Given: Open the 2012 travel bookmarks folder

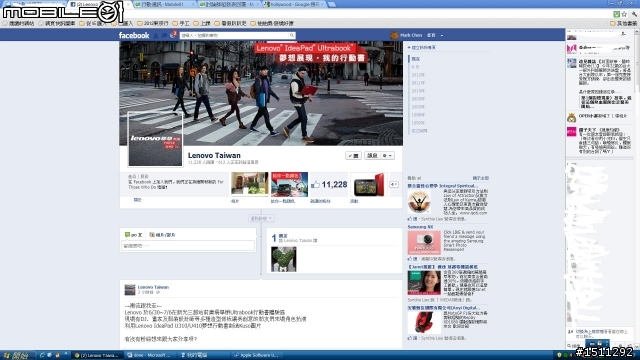Looking at the screenshot, I should pos(153,23).
